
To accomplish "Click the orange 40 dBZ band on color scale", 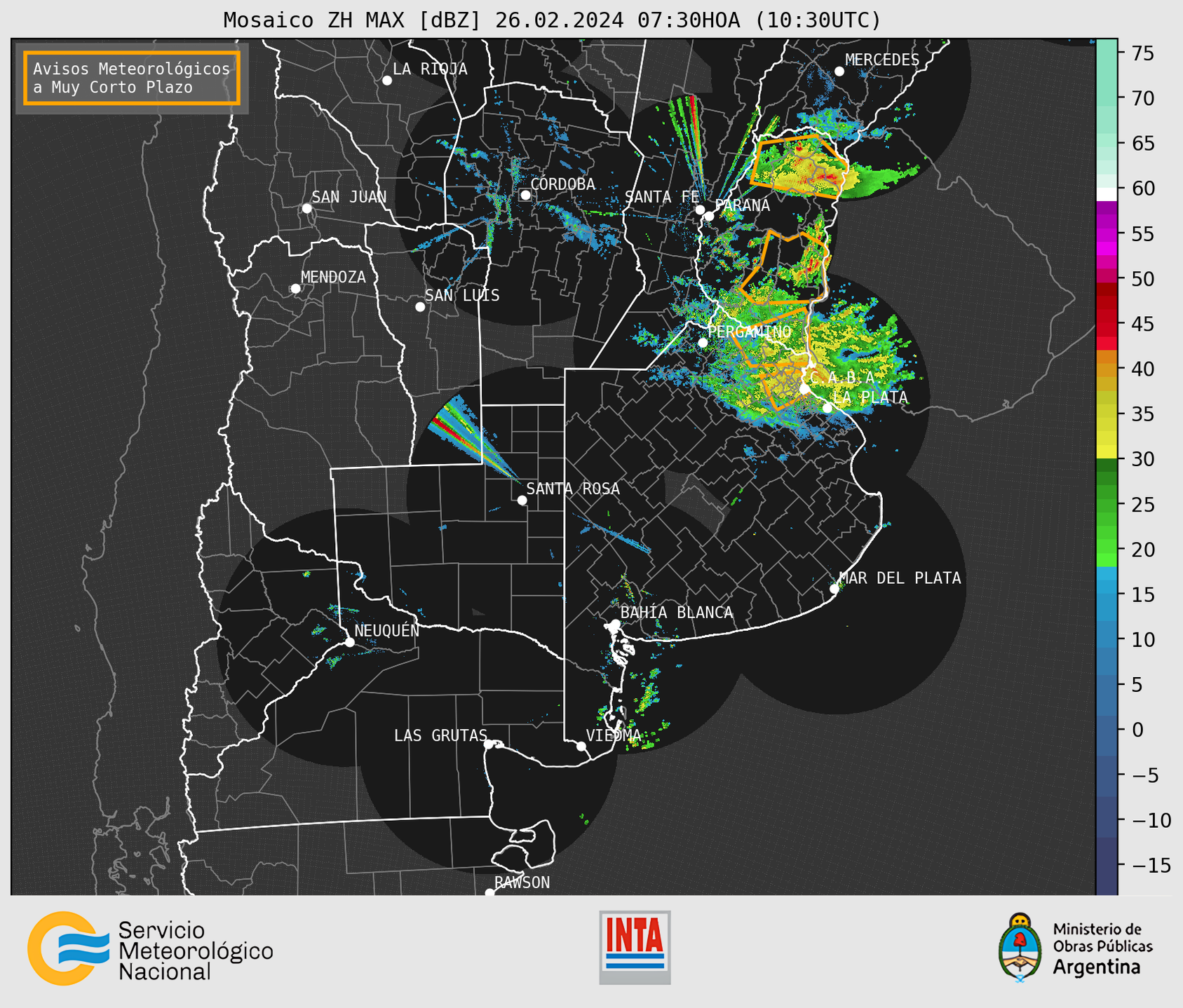I will pos(1106,369).
